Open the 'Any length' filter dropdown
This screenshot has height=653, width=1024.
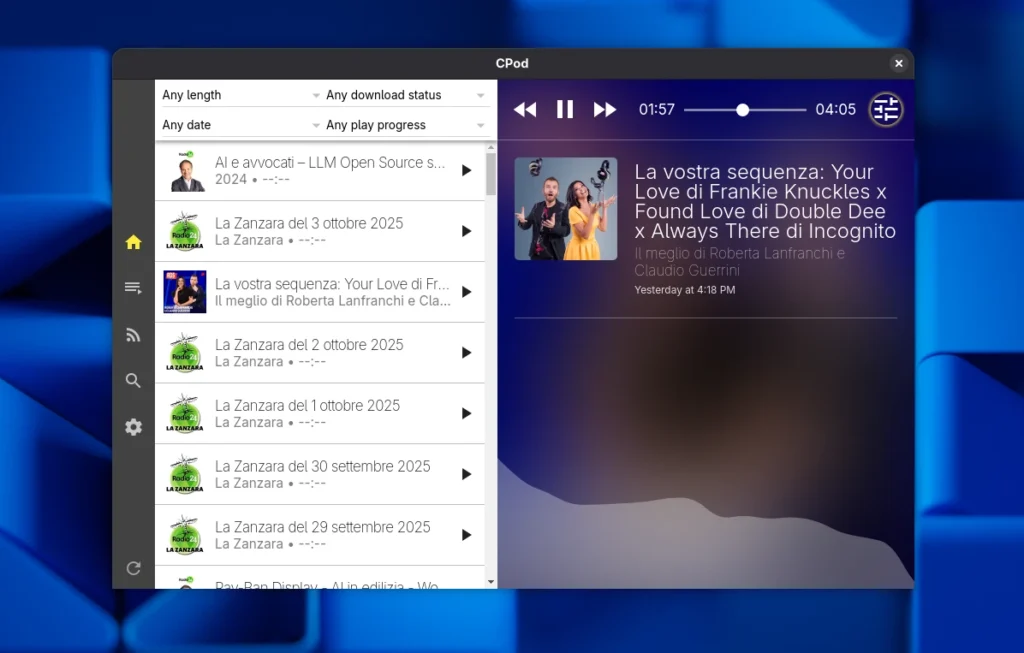pyautogui.click(x=238, y=94)
